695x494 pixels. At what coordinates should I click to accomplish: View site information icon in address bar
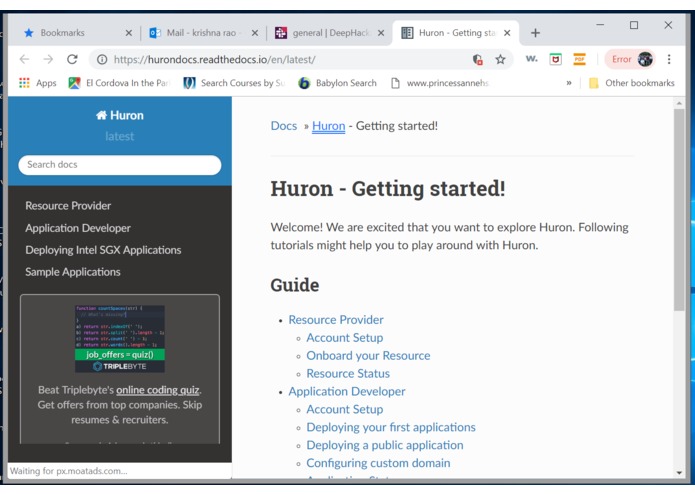pyautogui.click(x=102, y=59)
